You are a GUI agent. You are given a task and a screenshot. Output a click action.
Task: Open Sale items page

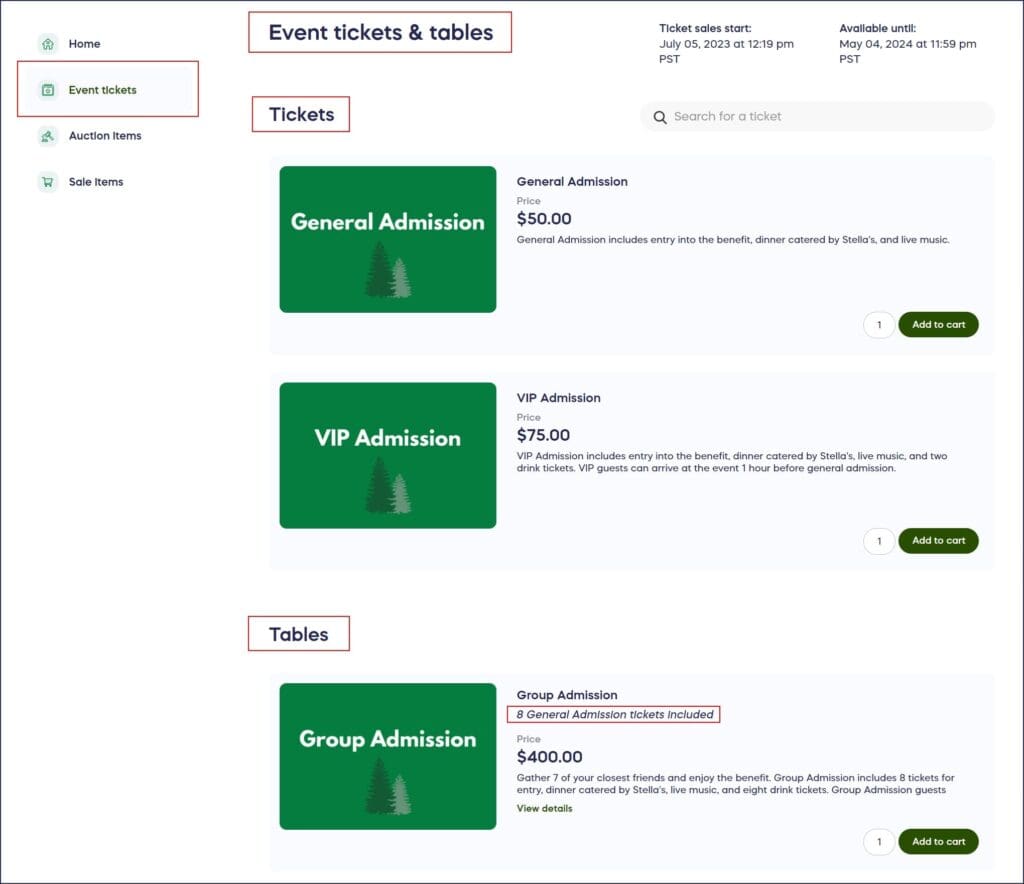coord(96,182)
